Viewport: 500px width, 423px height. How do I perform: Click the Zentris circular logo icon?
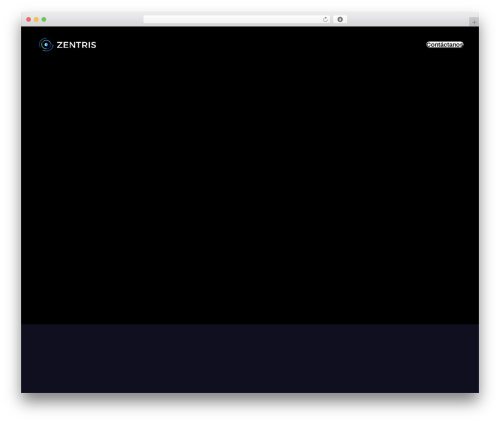pos(46,45)
